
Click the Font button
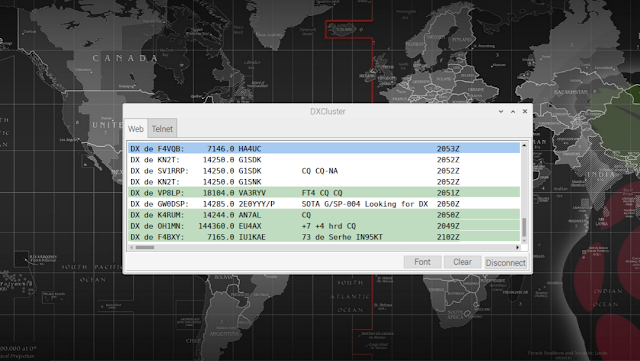(422, 262)
